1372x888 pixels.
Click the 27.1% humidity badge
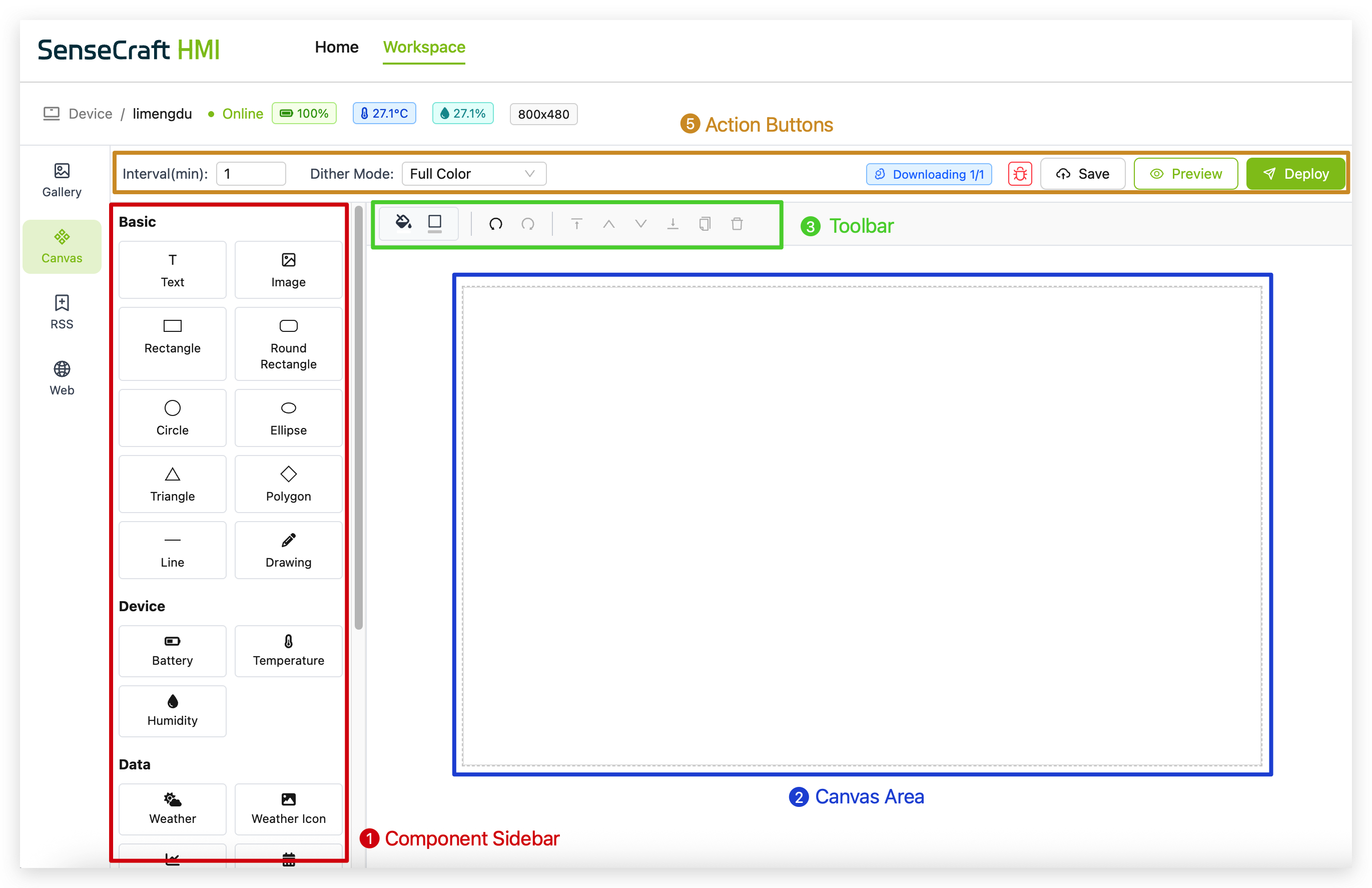coord(462,113)
